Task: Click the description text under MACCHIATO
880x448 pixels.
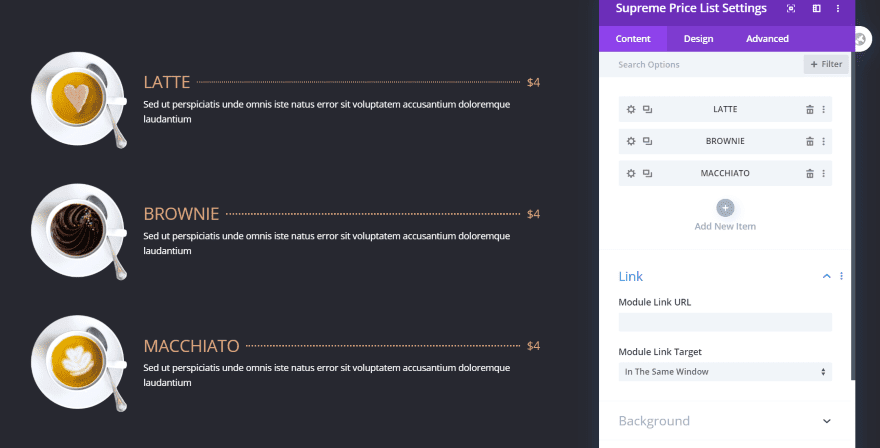Action: [x=327, y=375]
